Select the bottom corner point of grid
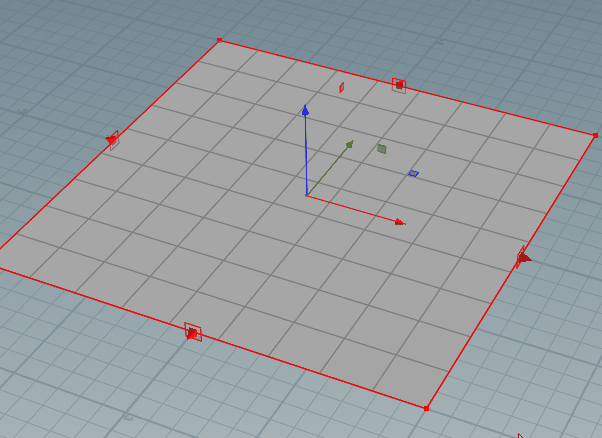The width and height of the screenshot is (602, 438). (x=426, y=408)
